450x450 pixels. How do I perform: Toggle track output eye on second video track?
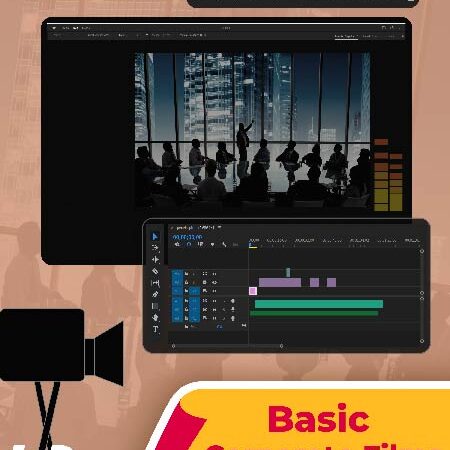[214, 282]
